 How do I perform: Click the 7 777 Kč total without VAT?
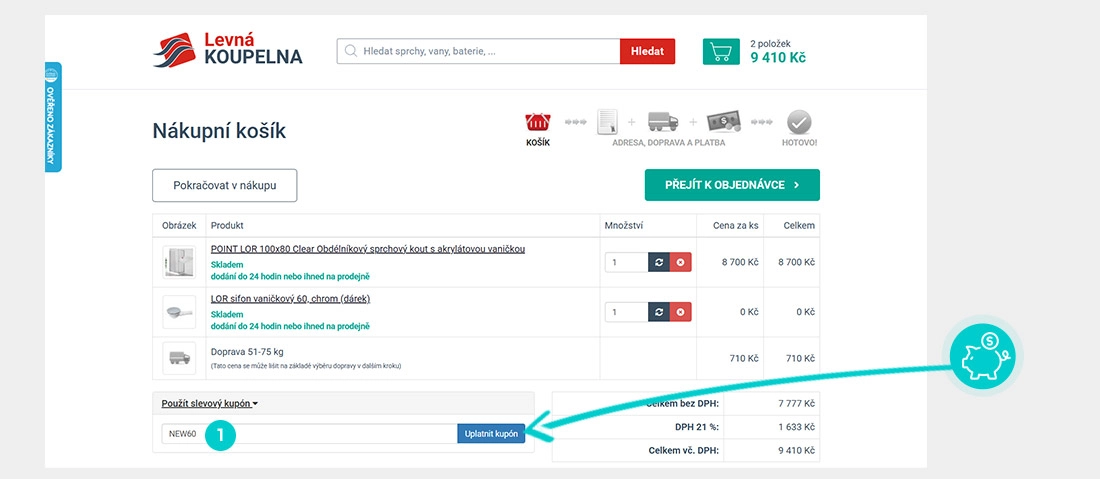pyautogui.click(x=796, y=404)
